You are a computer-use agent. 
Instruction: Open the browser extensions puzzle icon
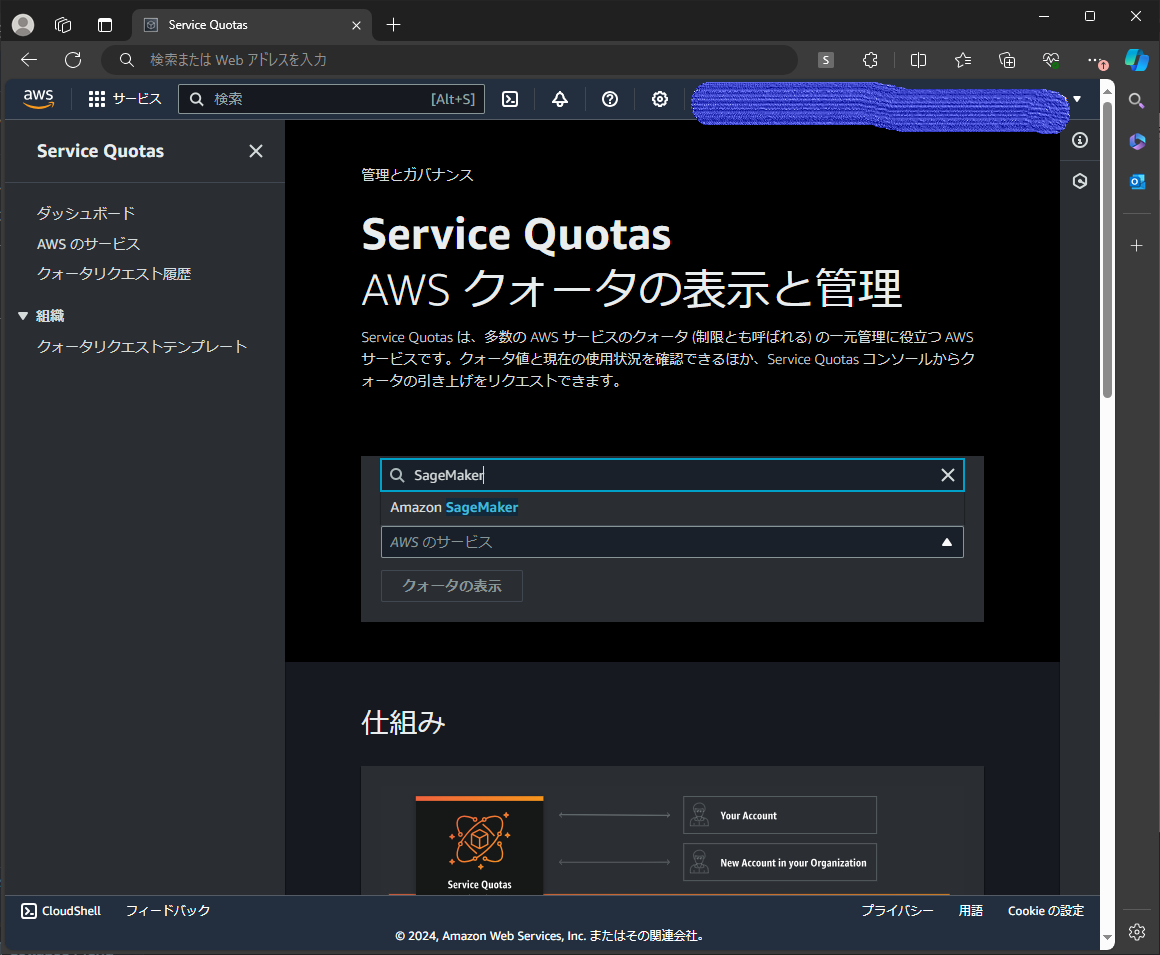[x=871, y=60]
